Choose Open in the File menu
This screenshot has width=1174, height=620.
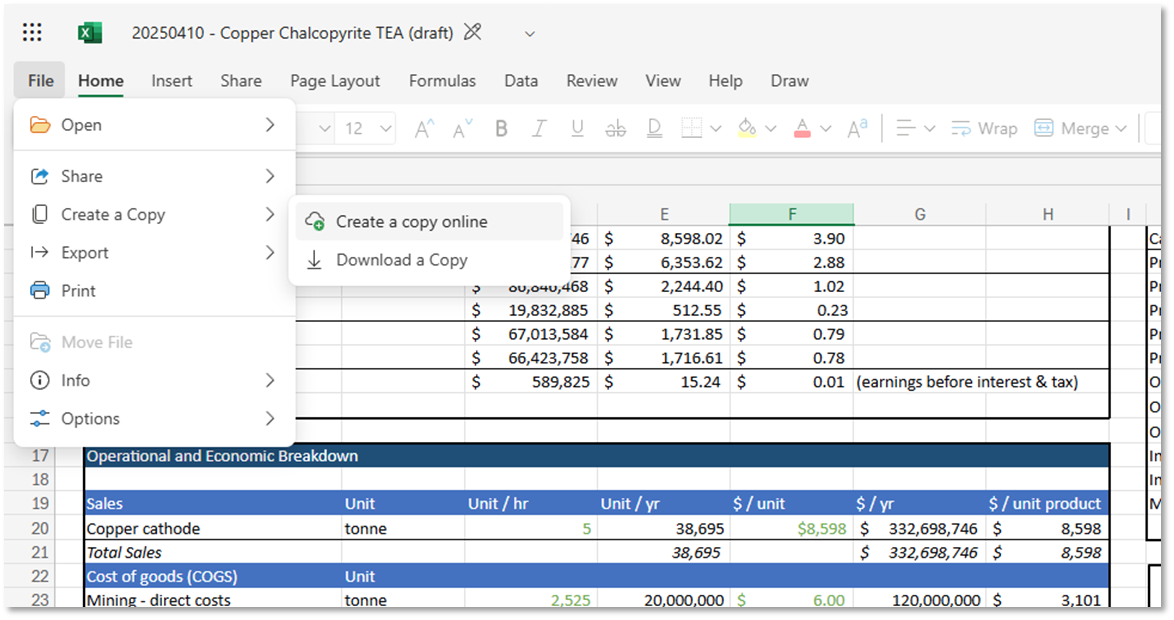coord(154,125)
